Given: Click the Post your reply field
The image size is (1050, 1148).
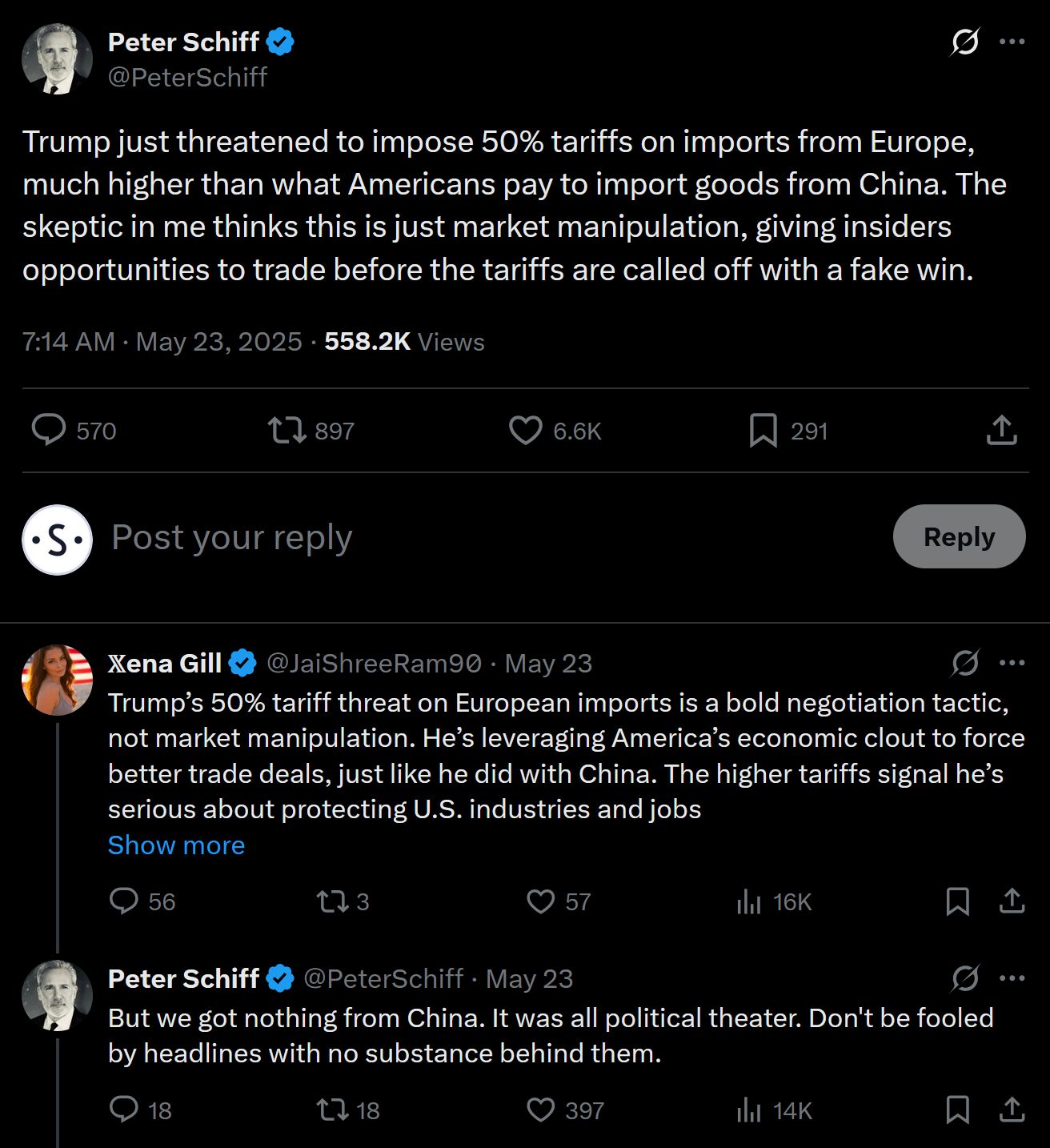Looking at the screenshot, I should coord(480,537).
